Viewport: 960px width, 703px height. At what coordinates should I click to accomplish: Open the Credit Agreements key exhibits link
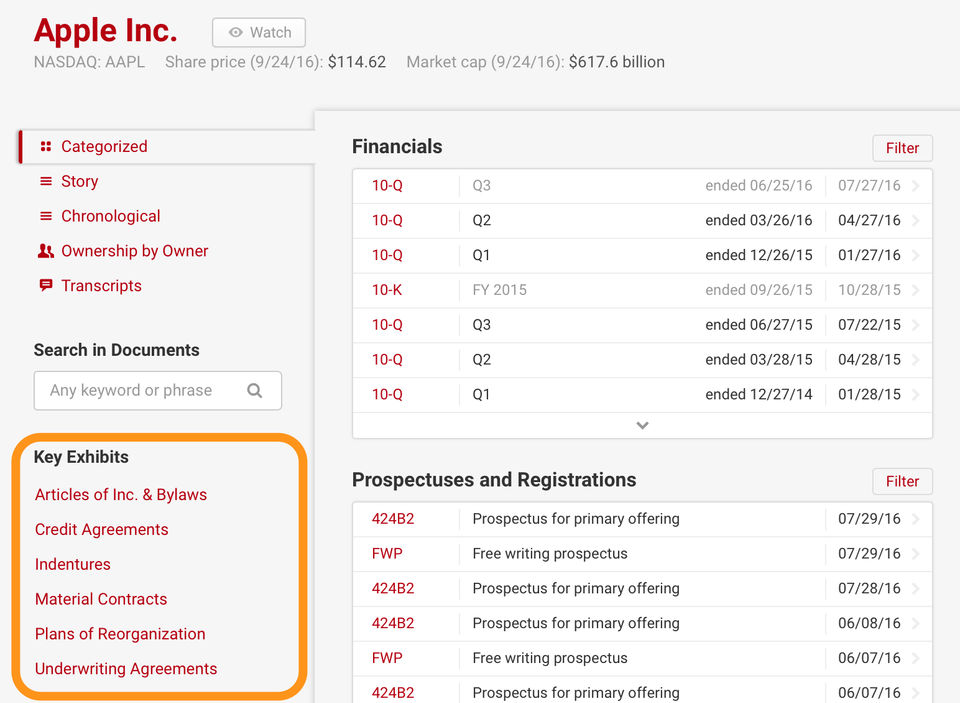point(101,529)
